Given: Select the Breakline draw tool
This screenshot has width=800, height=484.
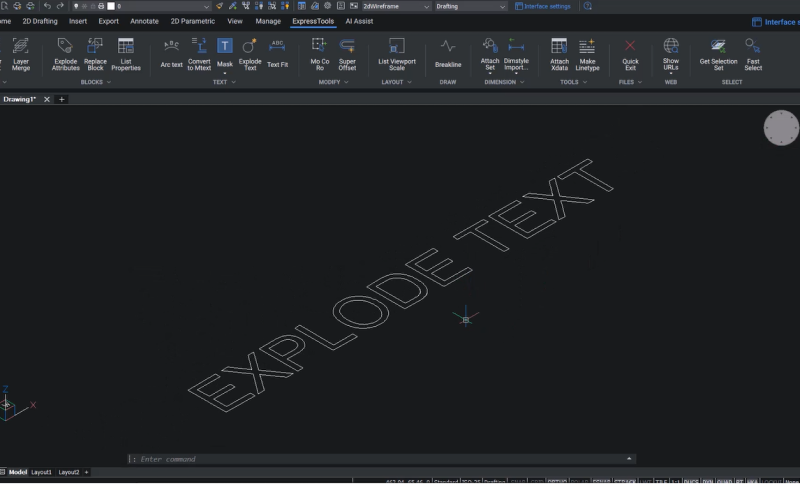Looking at the screenshot, I should coord(448,53).
